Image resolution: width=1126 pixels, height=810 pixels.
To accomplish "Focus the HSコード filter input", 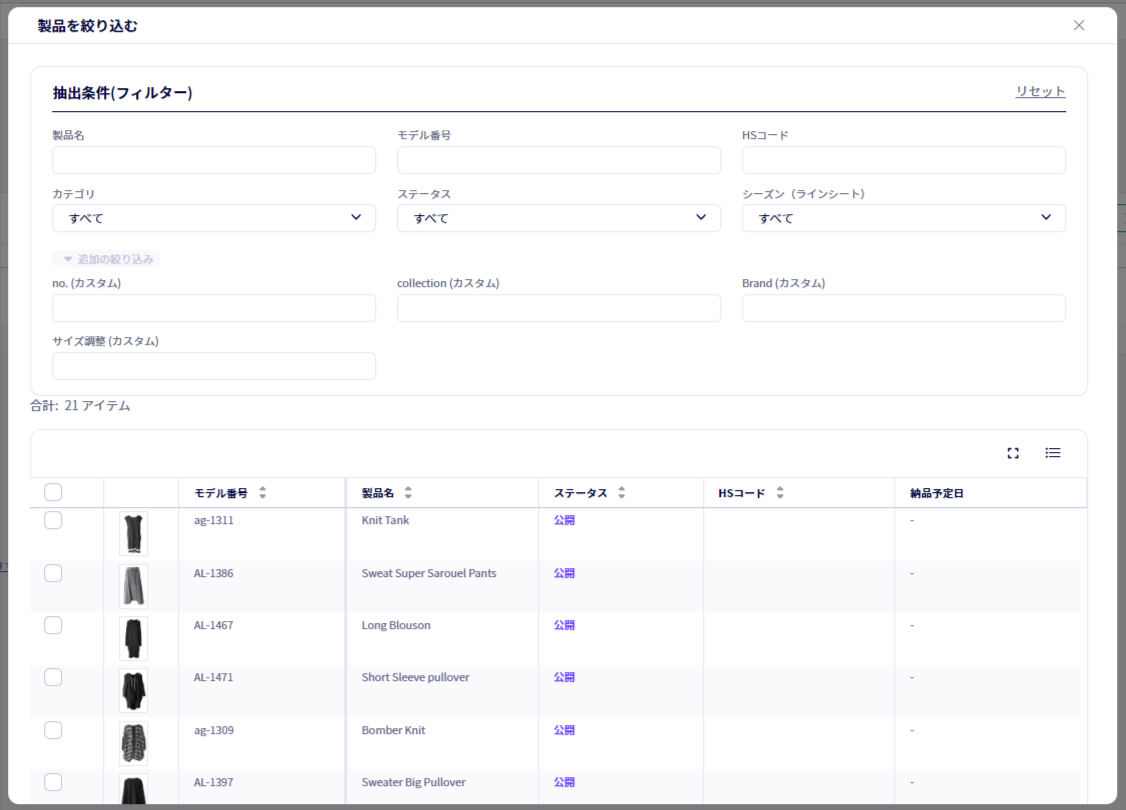I will coord(903,160).
